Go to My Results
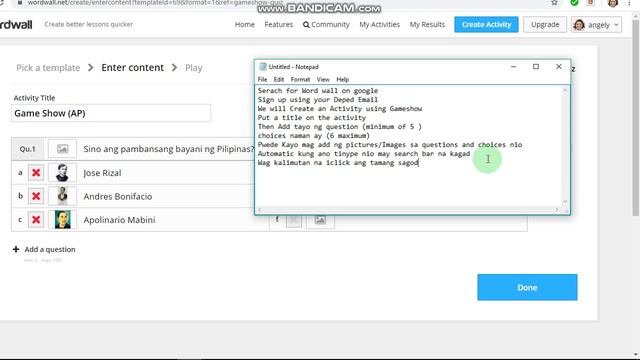Viewport: 640px width, 360px height. point(427,24)
